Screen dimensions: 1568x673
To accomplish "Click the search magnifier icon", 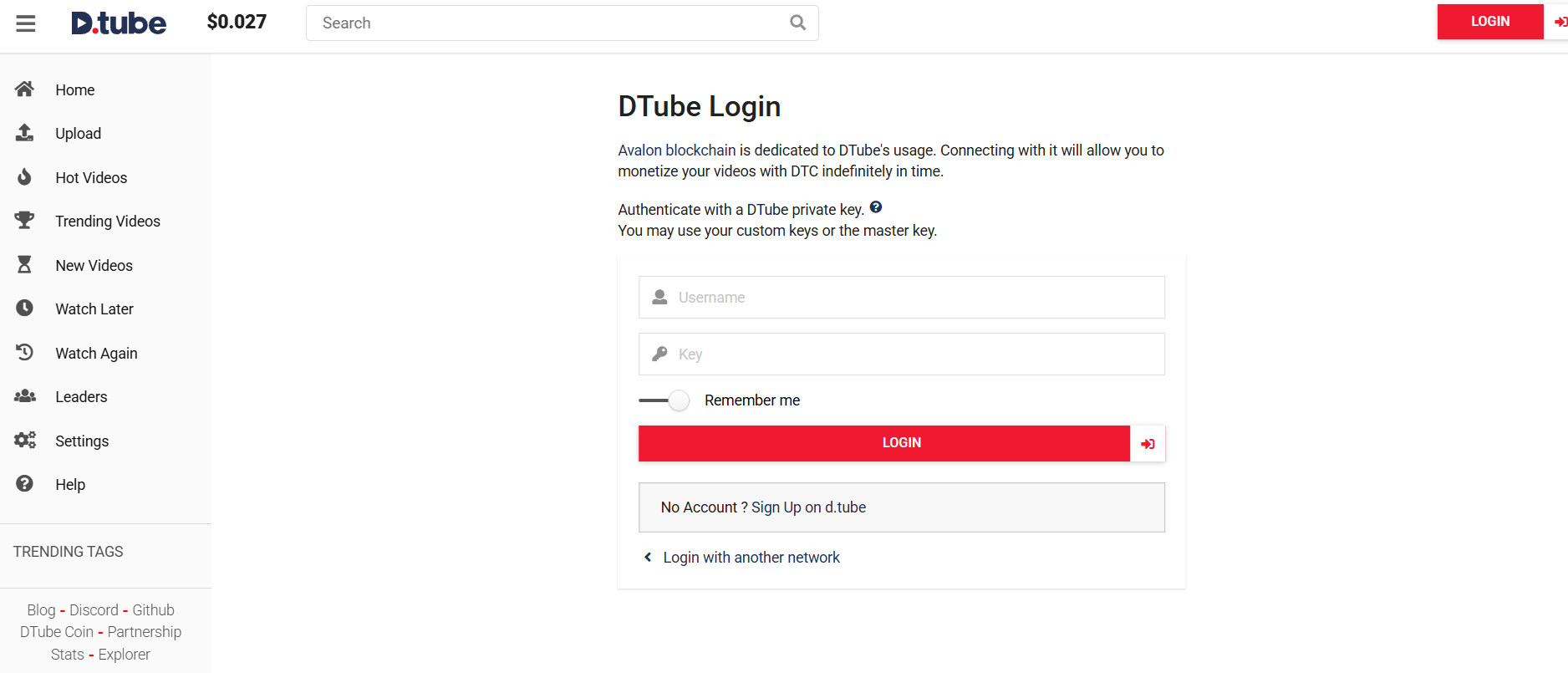I will click(798, 23).
